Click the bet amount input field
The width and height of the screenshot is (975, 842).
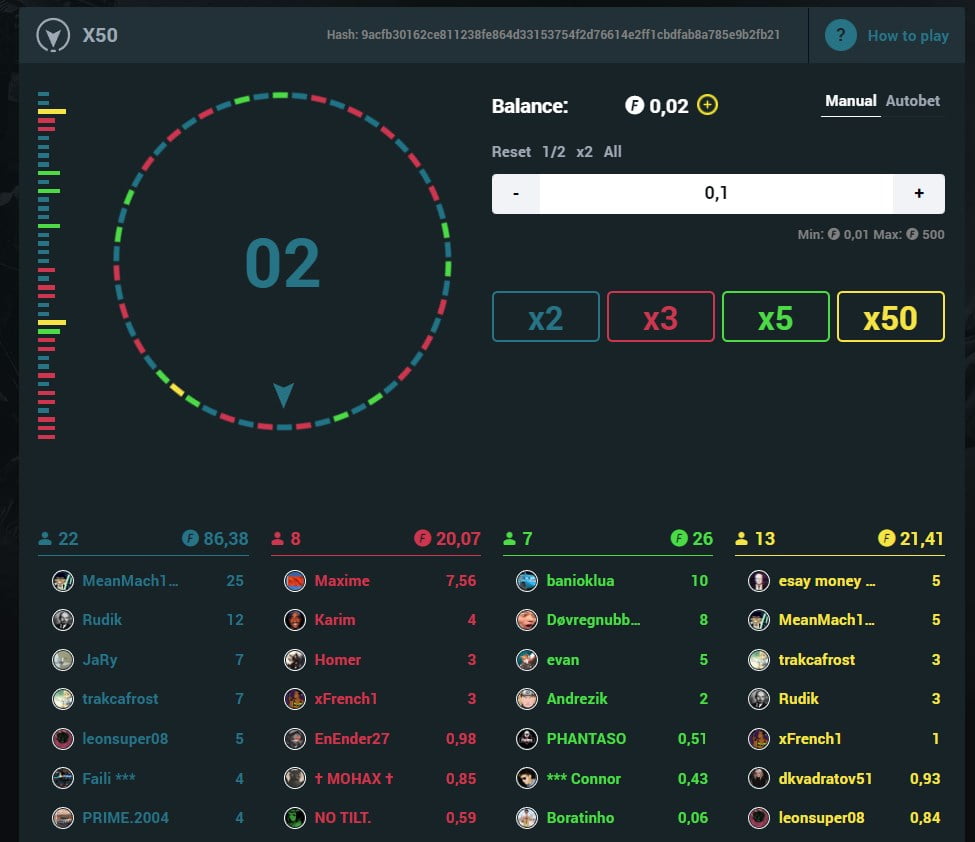click(716, 194)
